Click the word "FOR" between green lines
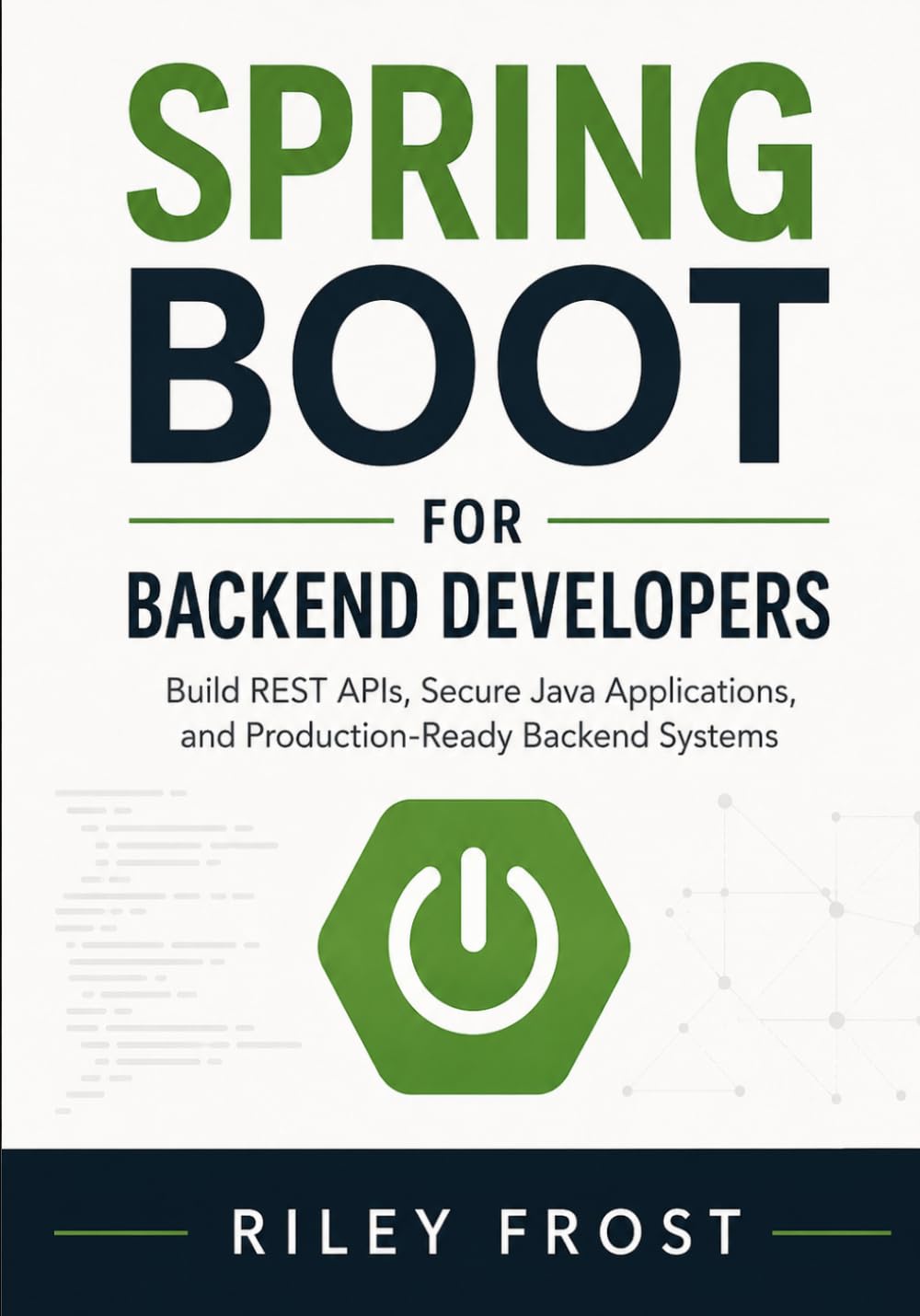920x1316 pixels. tap(471, 520)
